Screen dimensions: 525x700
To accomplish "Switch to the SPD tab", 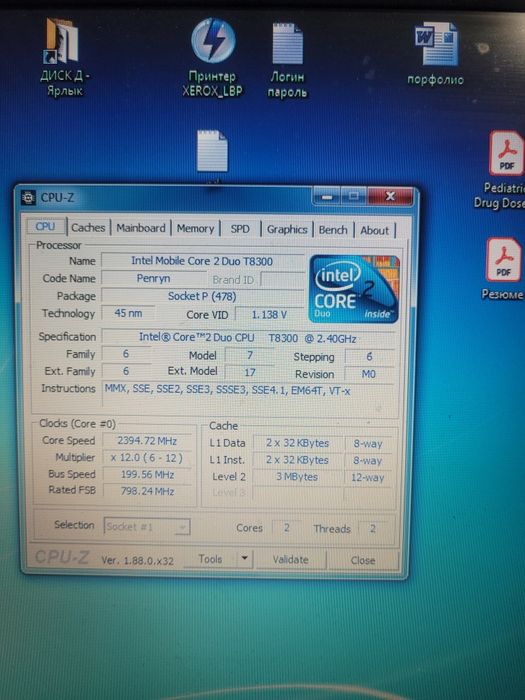I will [x=240, y=229].
